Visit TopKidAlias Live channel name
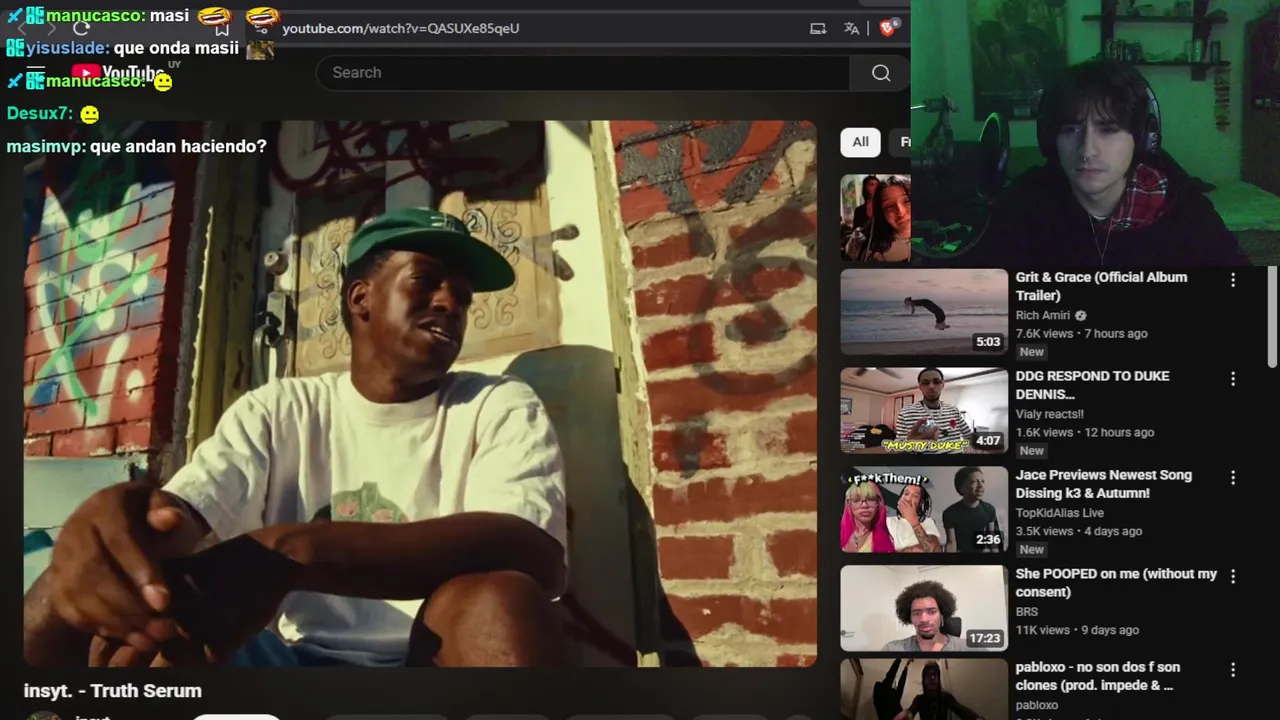 point(1060,513)
